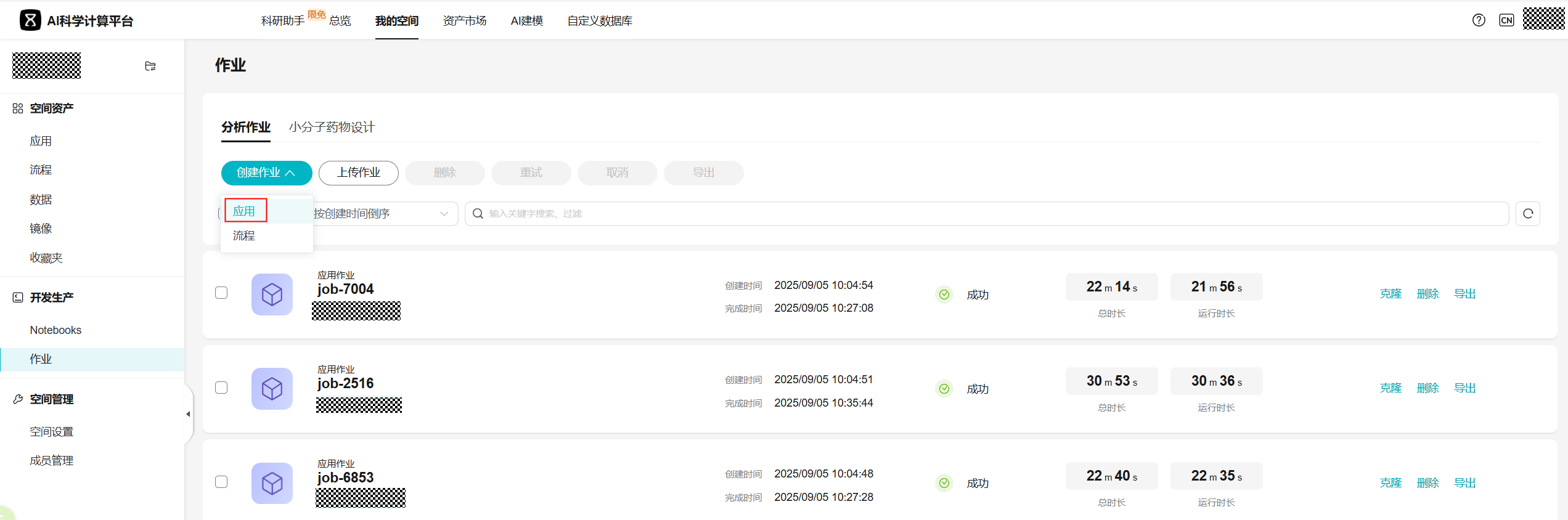Image resolution: width=1568 pixels, height=520 pixels.
Task: Open 资产市场 in the top navigation
Action: click(x=464, y=21)
